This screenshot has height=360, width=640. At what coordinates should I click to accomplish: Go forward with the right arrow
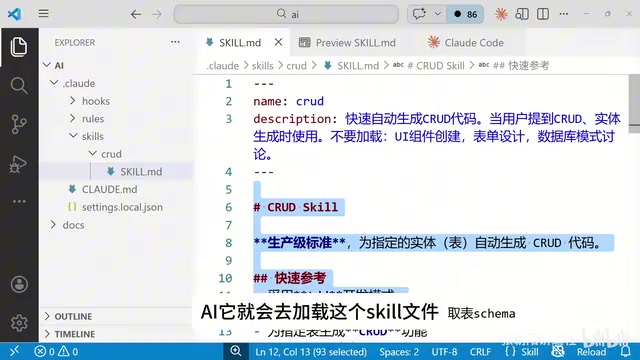[x=157, y=15]
